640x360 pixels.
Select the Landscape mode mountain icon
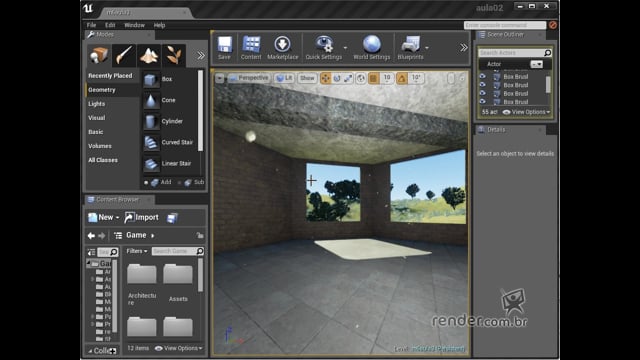(149, 55)
